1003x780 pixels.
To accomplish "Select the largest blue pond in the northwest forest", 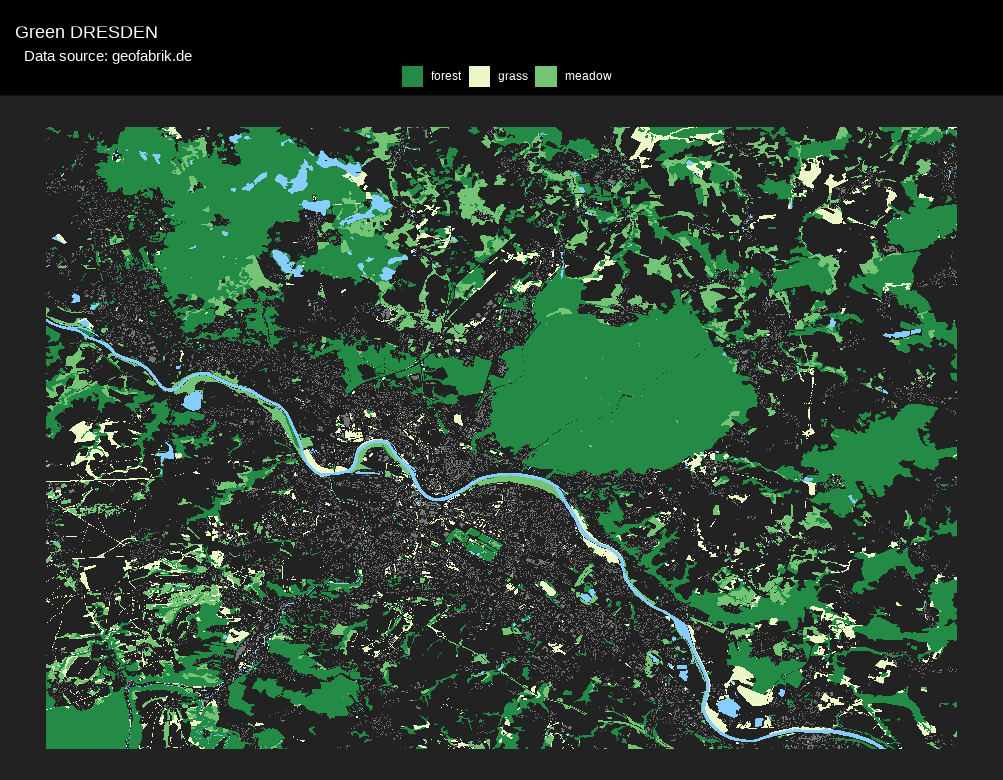I will pos(297,179).
